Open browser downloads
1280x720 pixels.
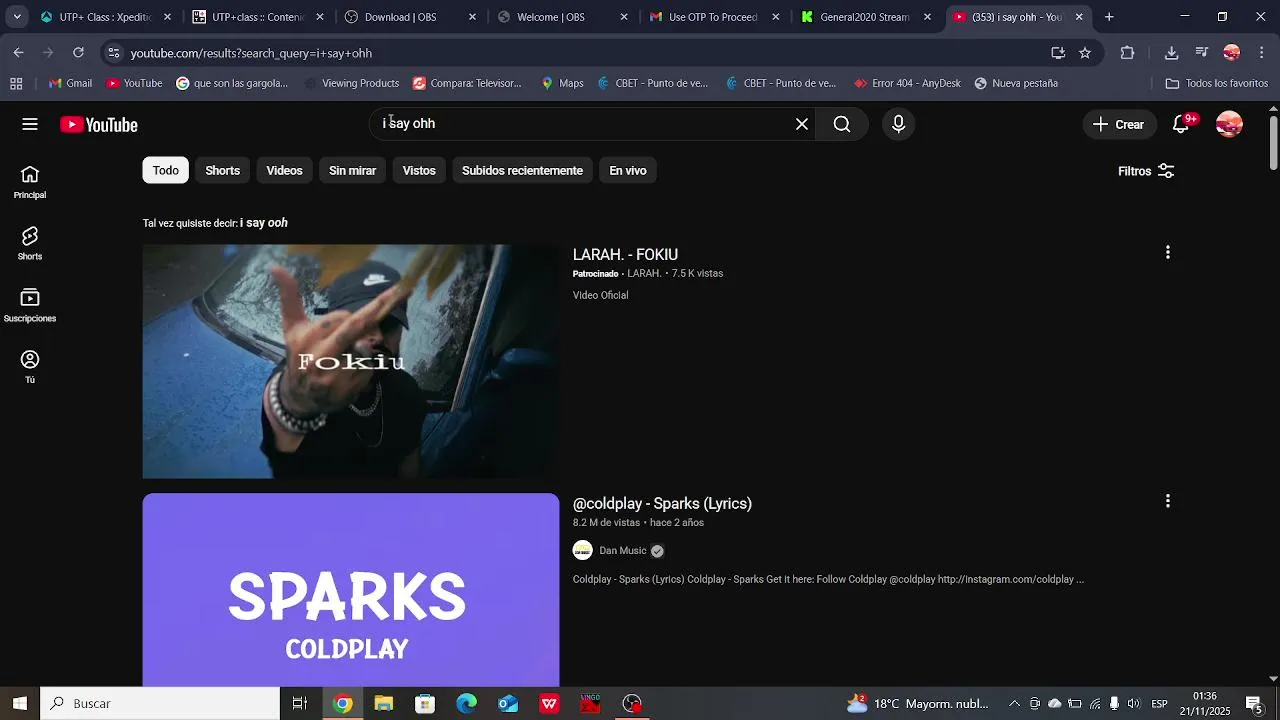coord(1171,53)
